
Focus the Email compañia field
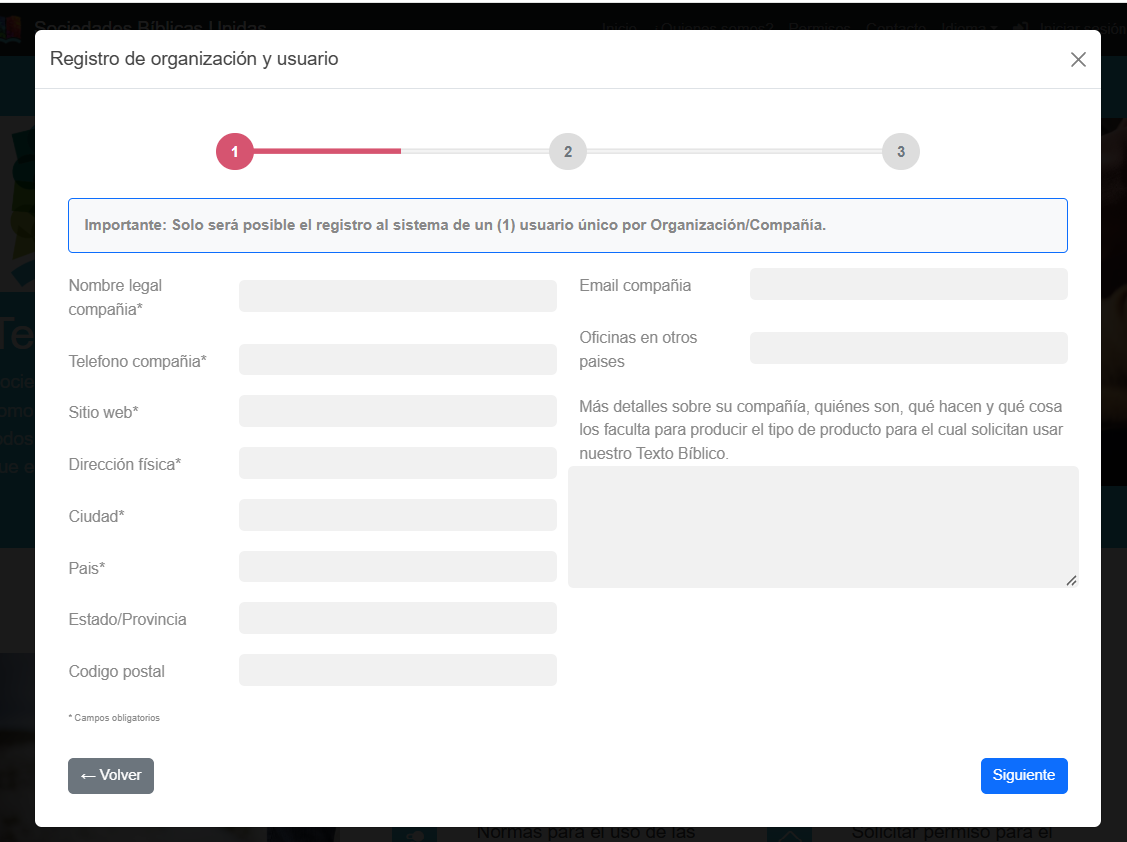(908, 284)
